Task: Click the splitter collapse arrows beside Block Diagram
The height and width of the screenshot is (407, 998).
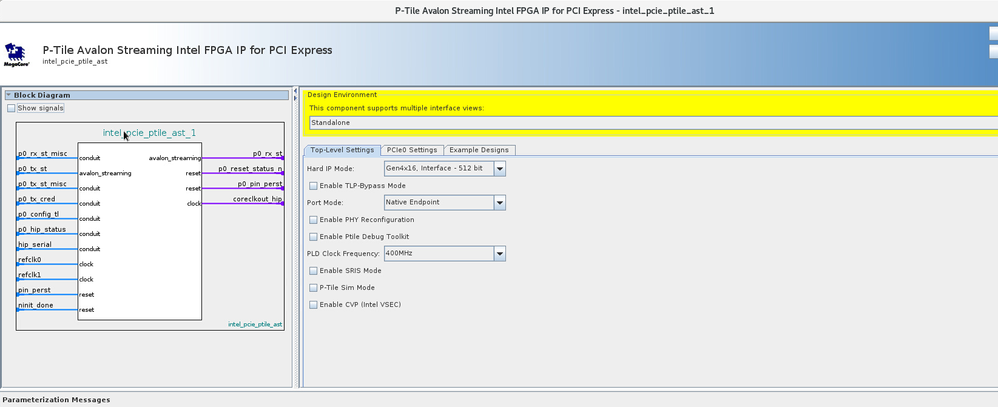Action: click(295, 94)
